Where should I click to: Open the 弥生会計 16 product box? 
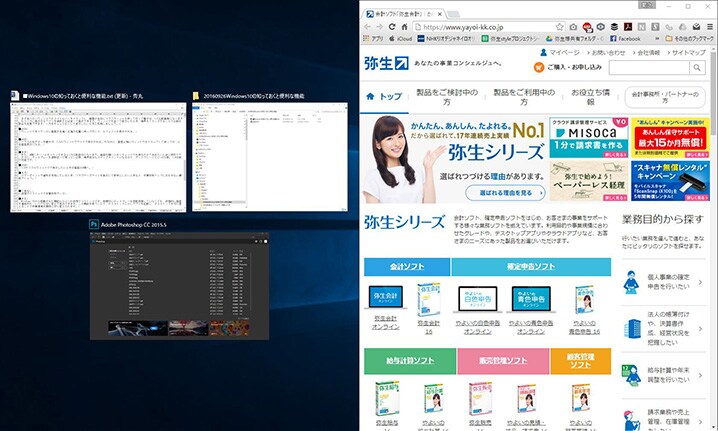429,300
